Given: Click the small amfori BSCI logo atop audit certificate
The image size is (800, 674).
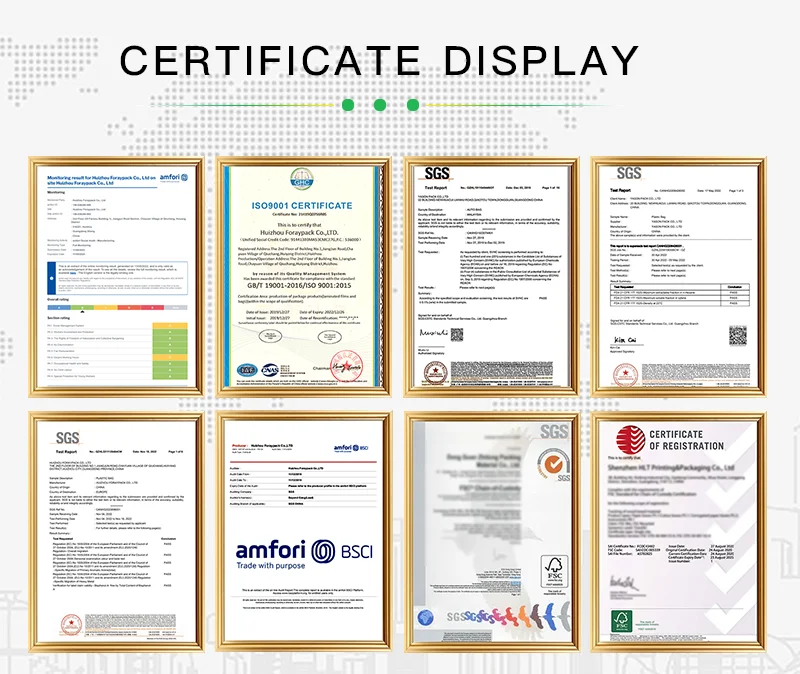Looking at the screenshot, I should (x=351, y=448).
